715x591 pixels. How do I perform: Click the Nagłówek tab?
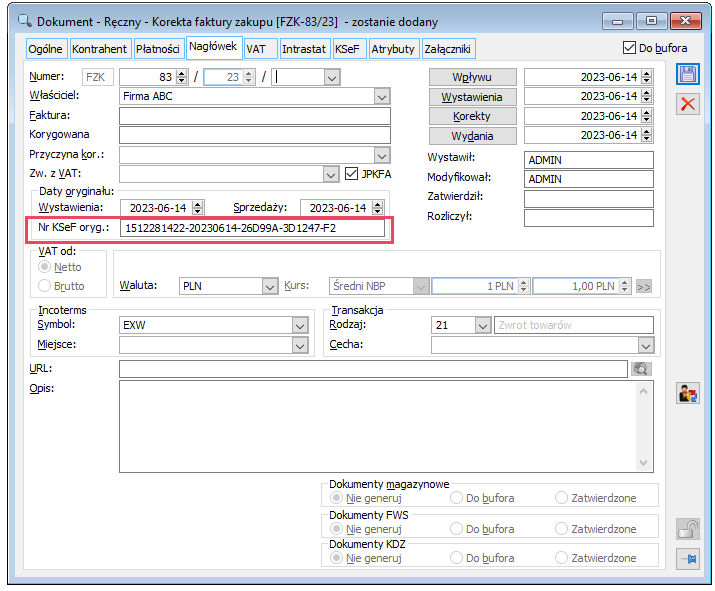(213, 47)
